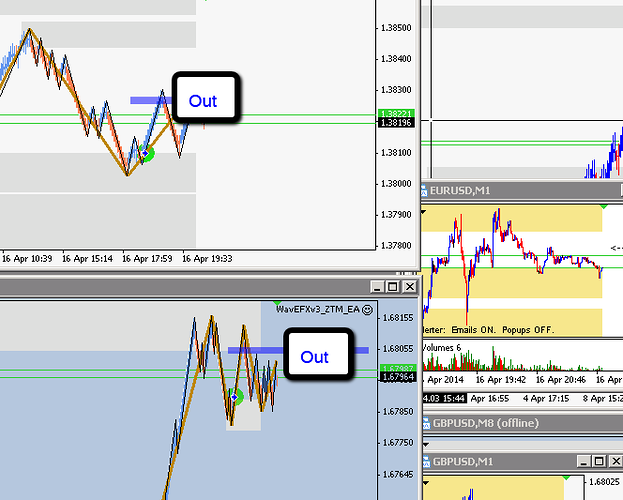Click the 1.38000 price scale value

pos(396,184)
